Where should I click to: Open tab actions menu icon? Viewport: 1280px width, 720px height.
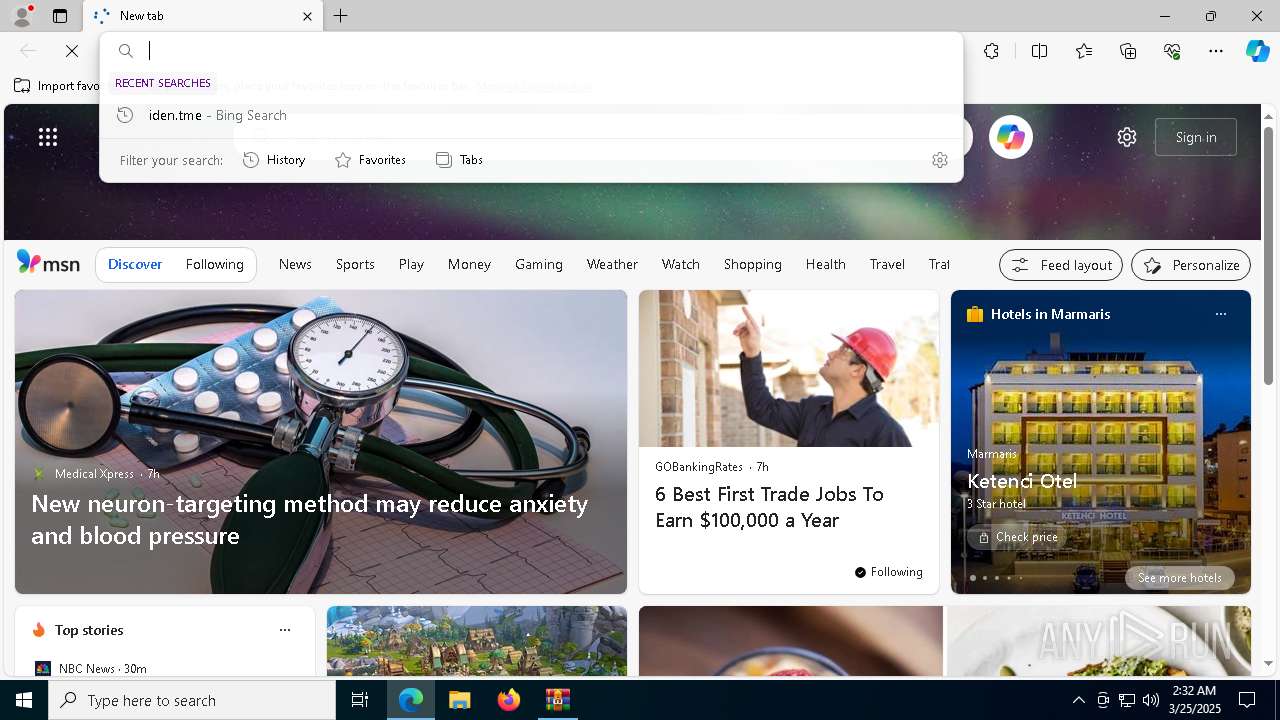(60, 16)
